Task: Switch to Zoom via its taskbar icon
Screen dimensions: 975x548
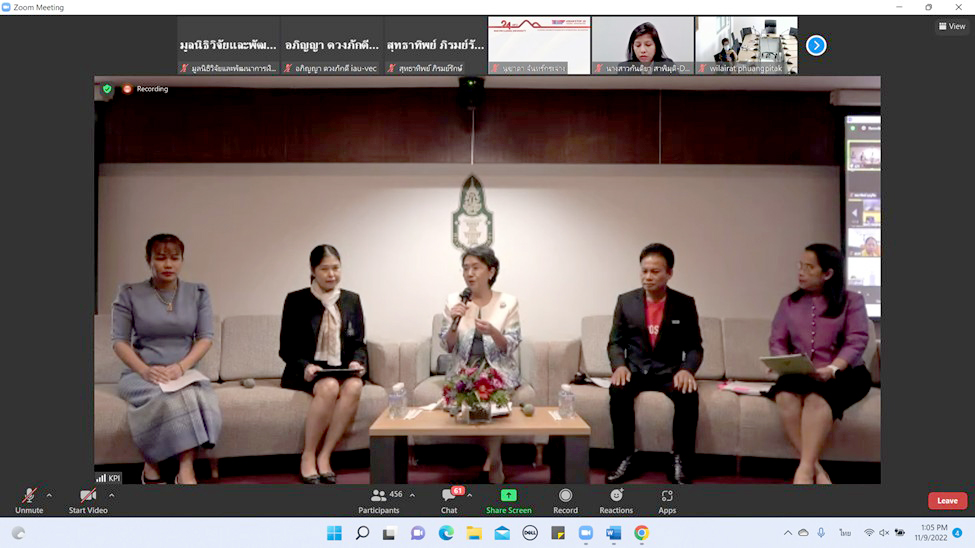Action: (x=586, y=533)
